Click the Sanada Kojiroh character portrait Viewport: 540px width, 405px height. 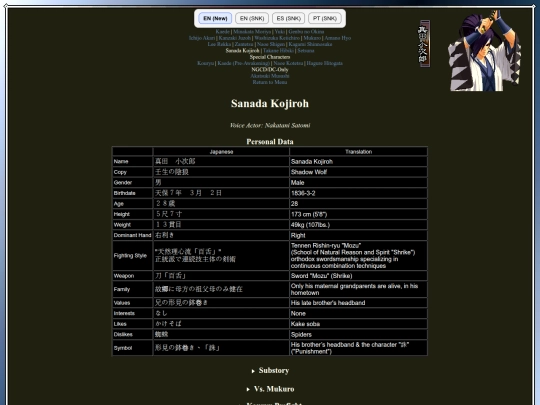485,50
